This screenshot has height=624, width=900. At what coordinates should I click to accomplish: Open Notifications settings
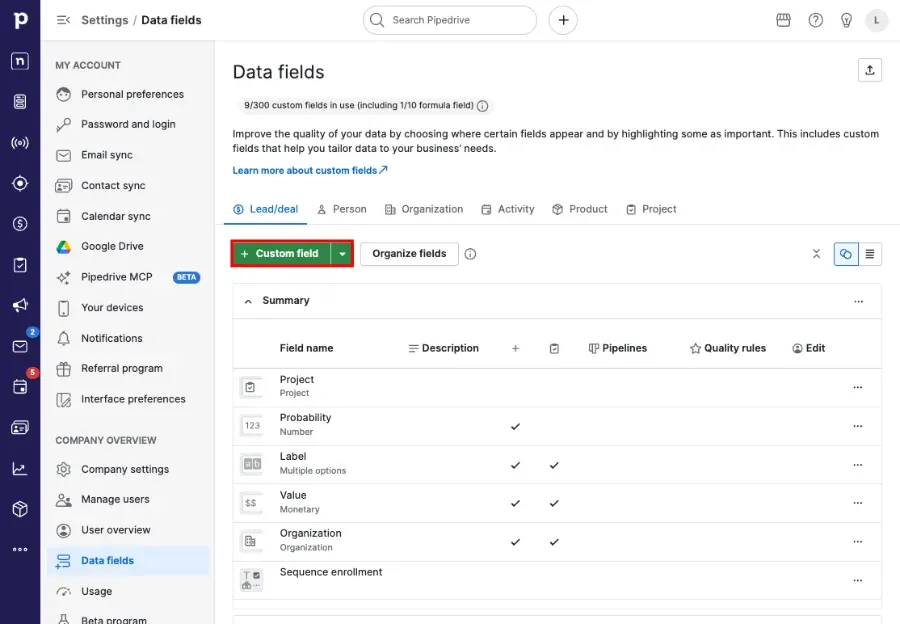pyautogui.click(x=128, y=338)
